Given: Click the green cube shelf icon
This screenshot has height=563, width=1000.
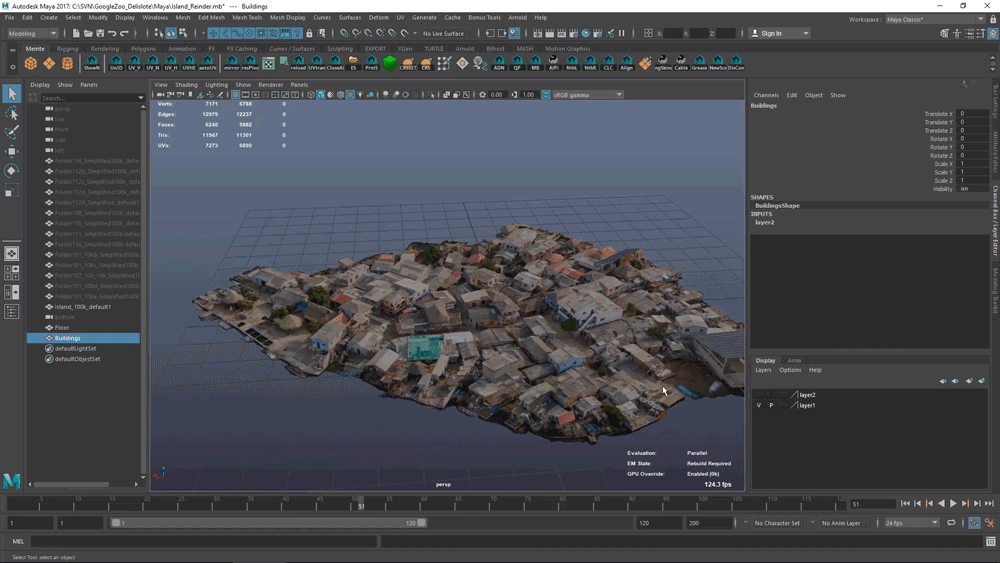Looking at the screenshot, I should coord(390,63).
